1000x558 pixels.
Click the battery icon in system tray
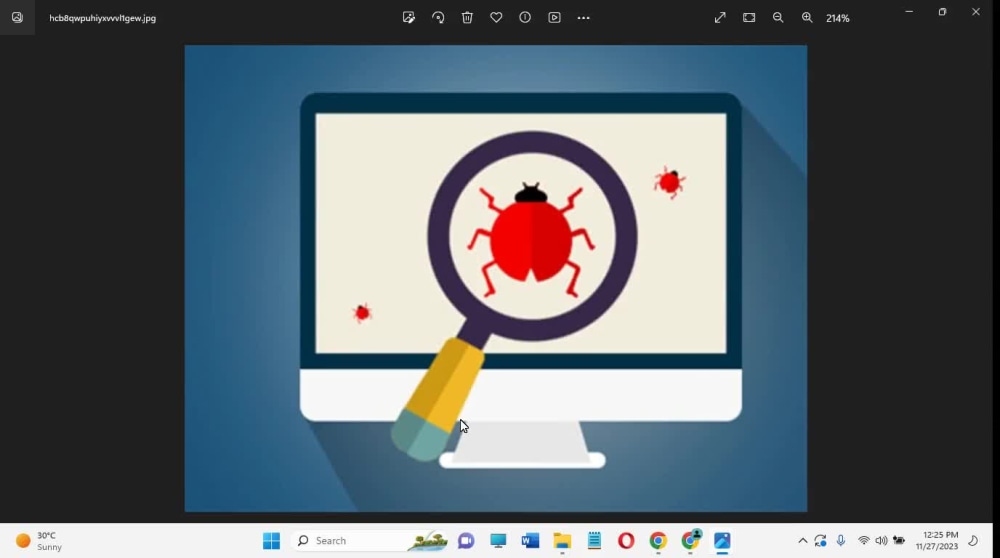(899, 541)
